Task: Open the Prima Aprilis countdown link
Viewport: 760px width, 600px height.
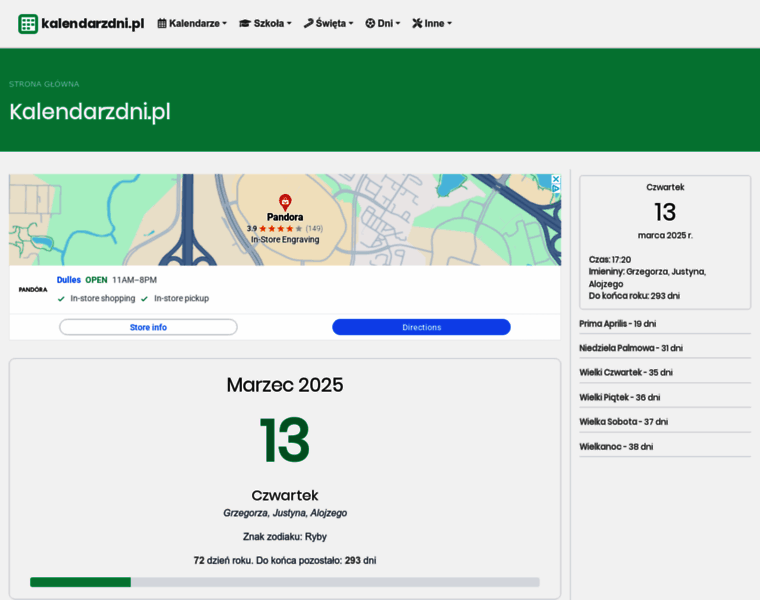Action: tap(617, 323)
